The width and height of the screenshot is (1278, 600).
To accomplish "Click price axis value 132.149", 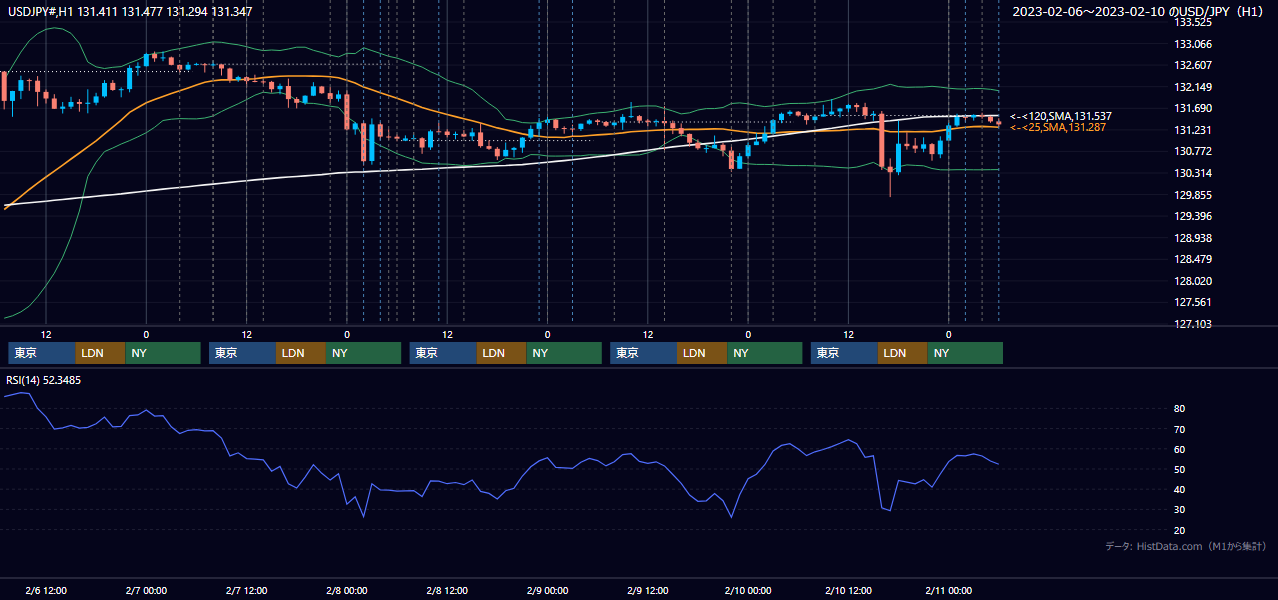I will click(x=1192, y=87).
